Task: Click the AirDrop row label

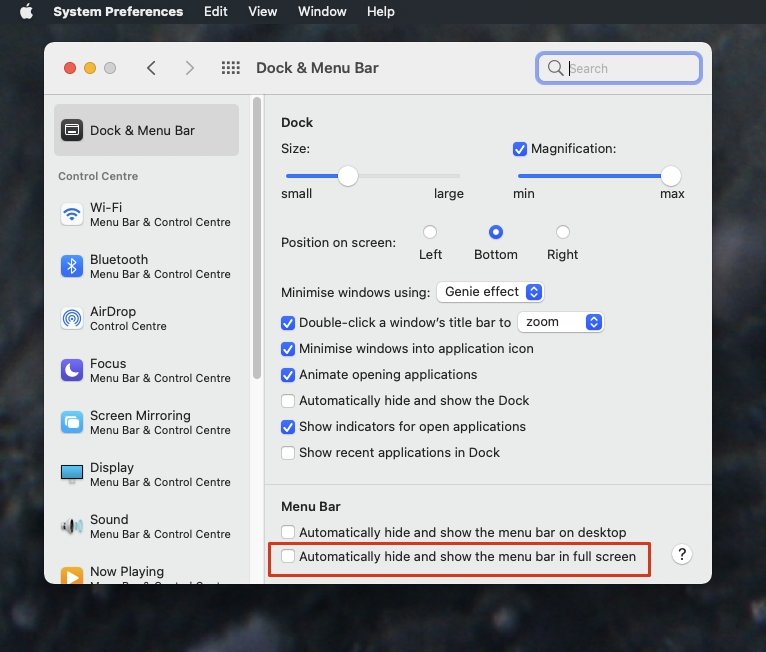Action: (x=113, y=312)
